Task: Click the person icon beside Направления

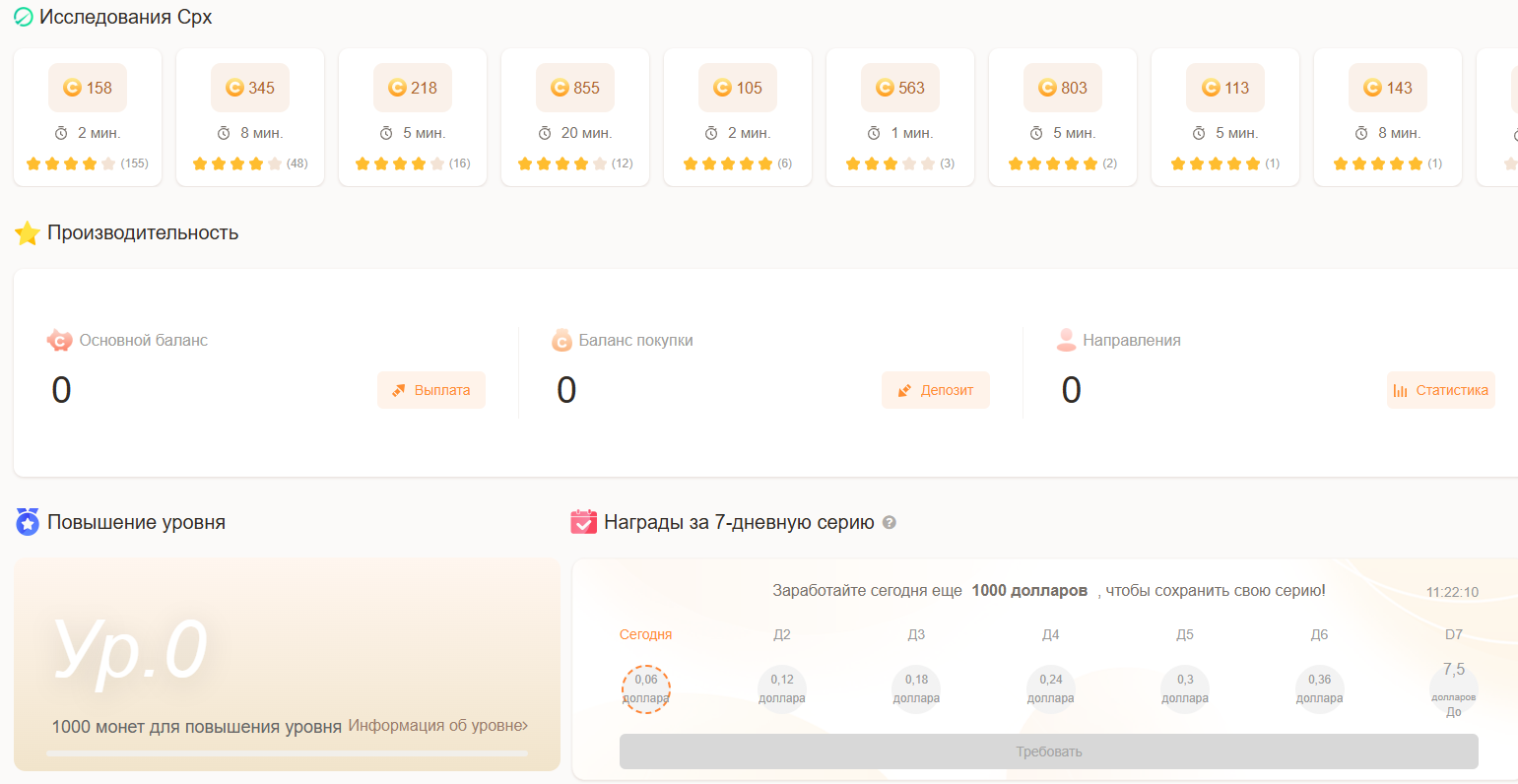Action: [x=1066, y=340]
